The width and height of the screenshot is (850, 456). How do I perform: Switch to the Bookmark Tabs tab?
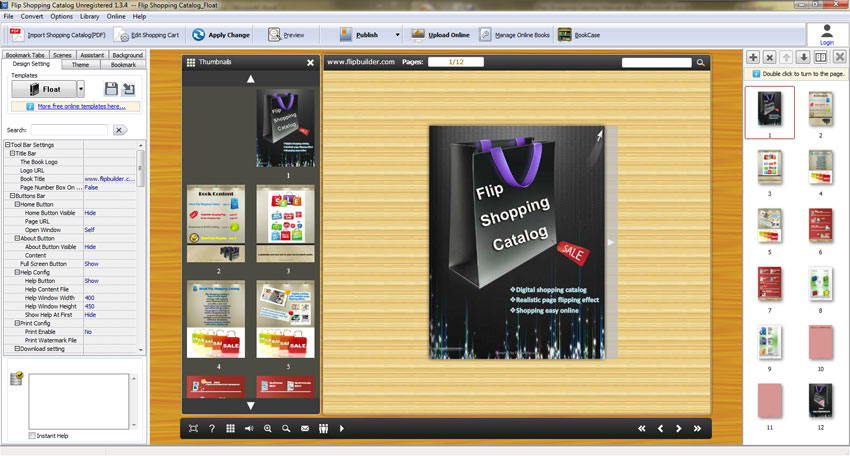click(x=25, y=55)
